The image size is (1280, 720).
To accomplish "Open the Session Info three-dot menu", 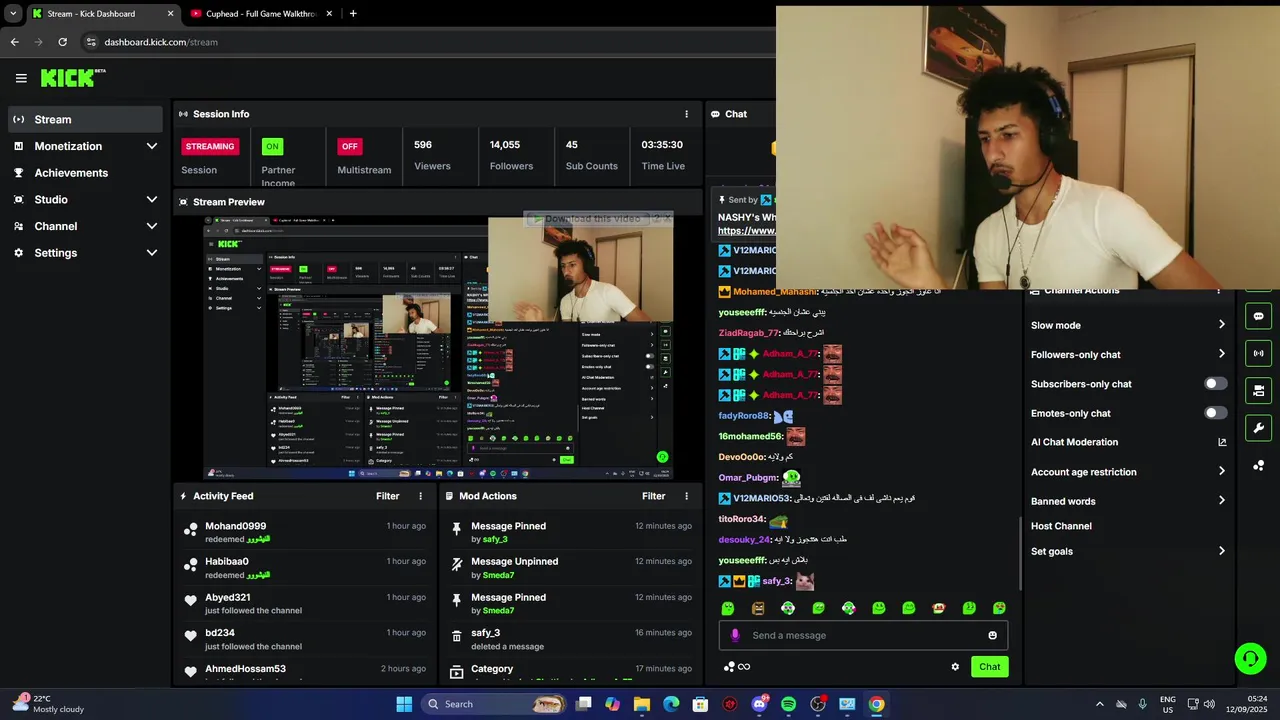I will tap(686, 114).
